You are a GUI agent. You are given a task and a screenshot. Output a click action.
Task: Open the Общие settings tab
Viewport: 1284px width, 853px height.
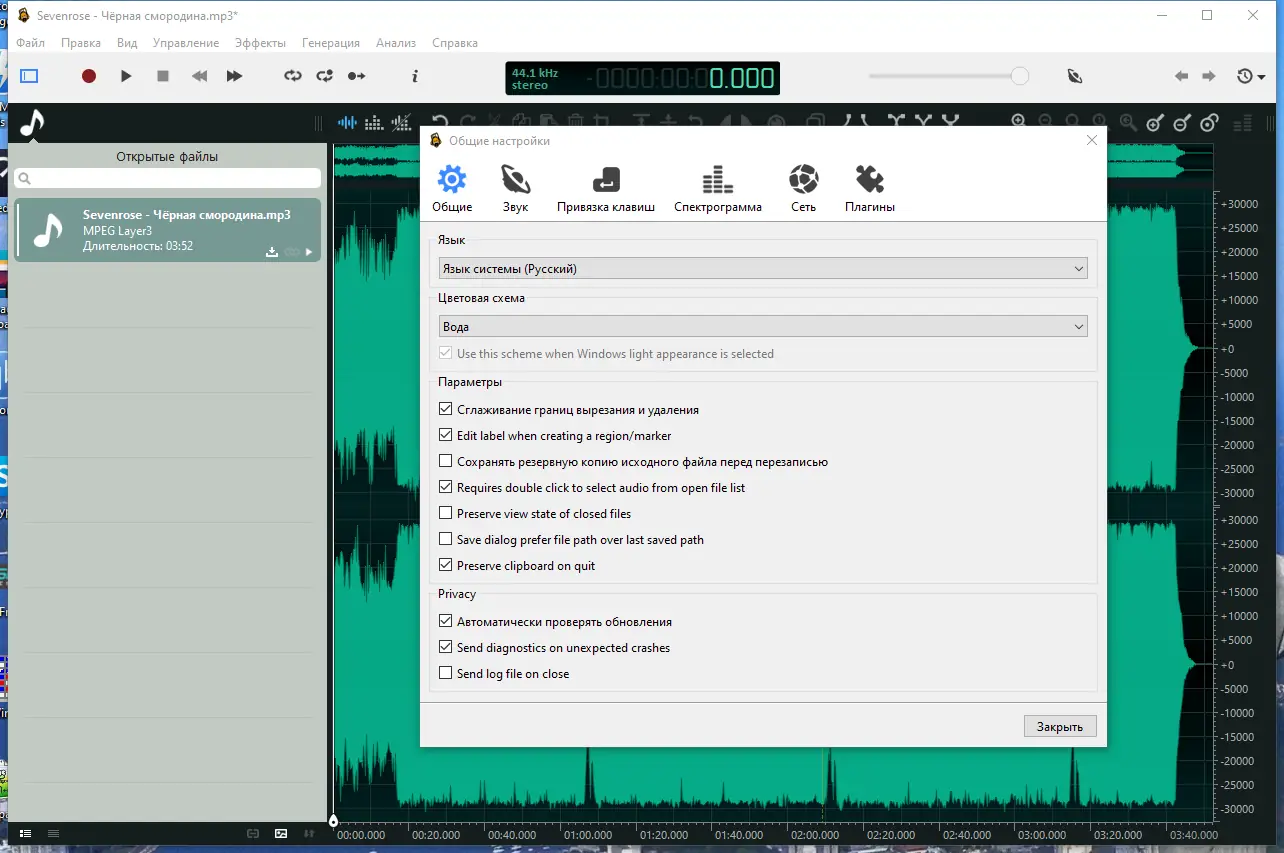click(x=452, y=189)
